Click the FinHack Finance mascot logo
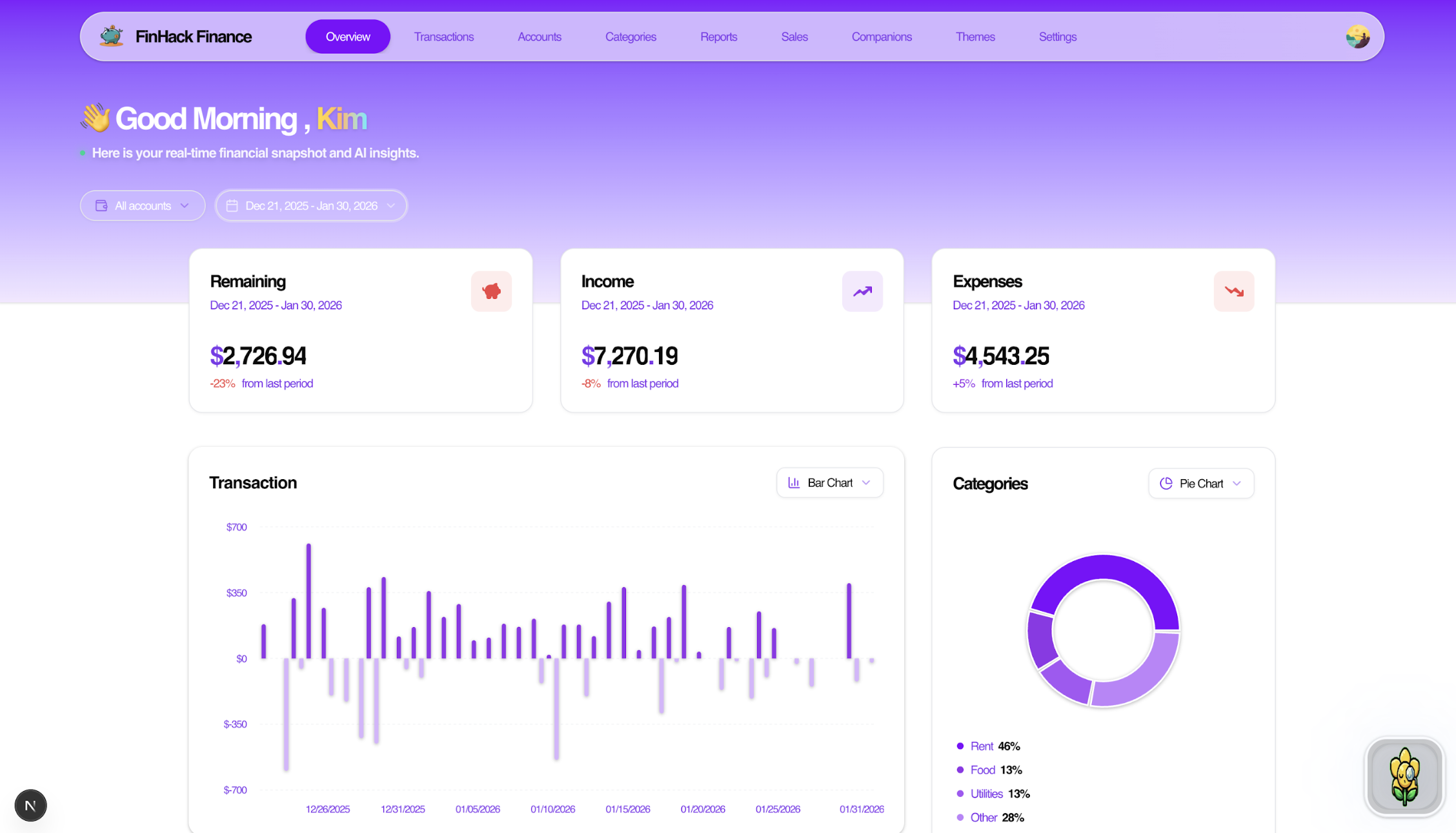Image resolution: width=1456 pixels, height=833 pixels. [111, 36]
